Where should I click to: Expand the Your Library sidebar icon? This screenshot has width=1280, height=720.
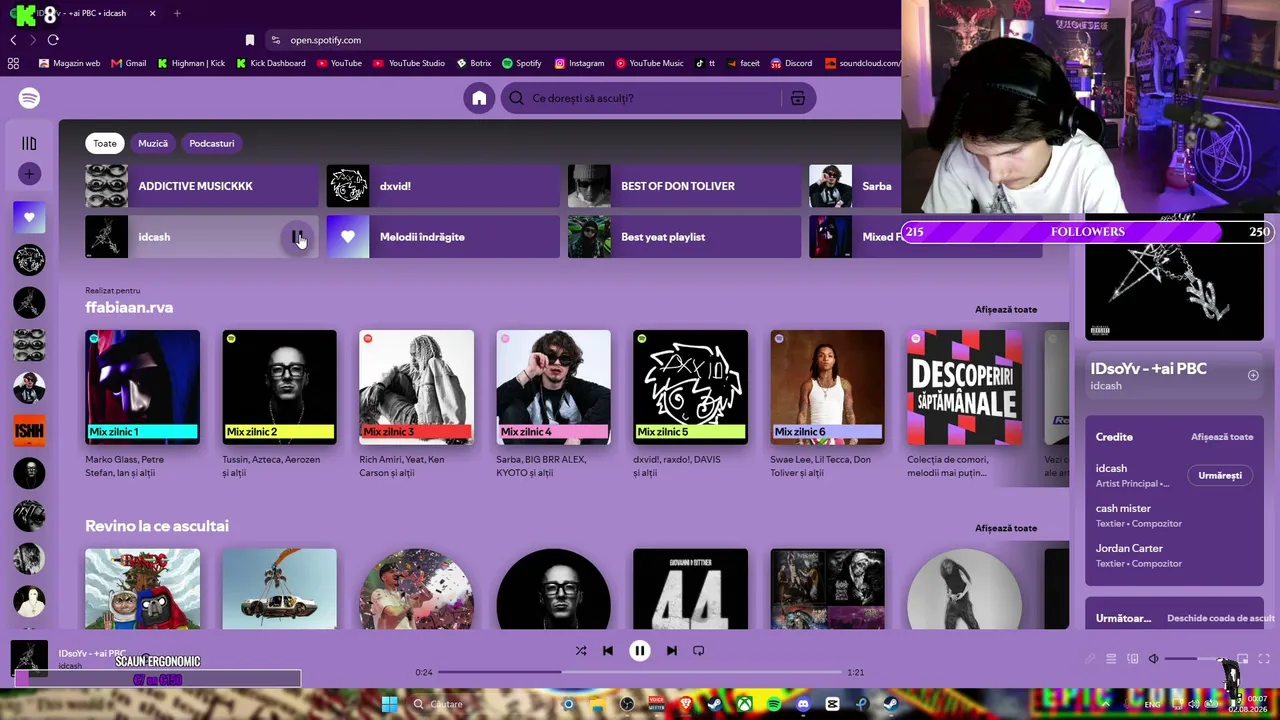click(x=29, y=144)
